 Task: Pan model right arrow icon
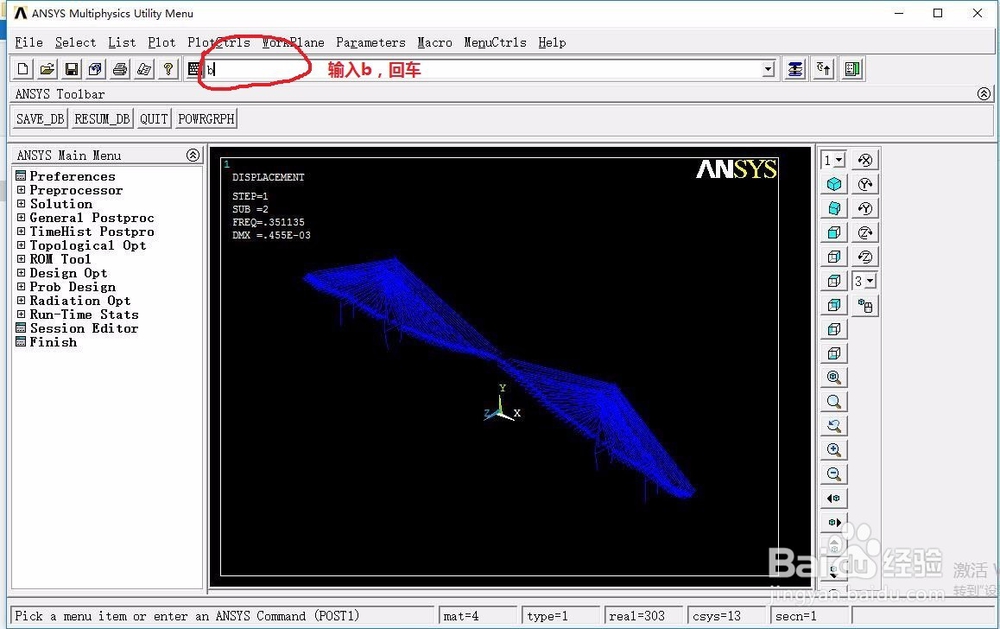pos(834,522)
